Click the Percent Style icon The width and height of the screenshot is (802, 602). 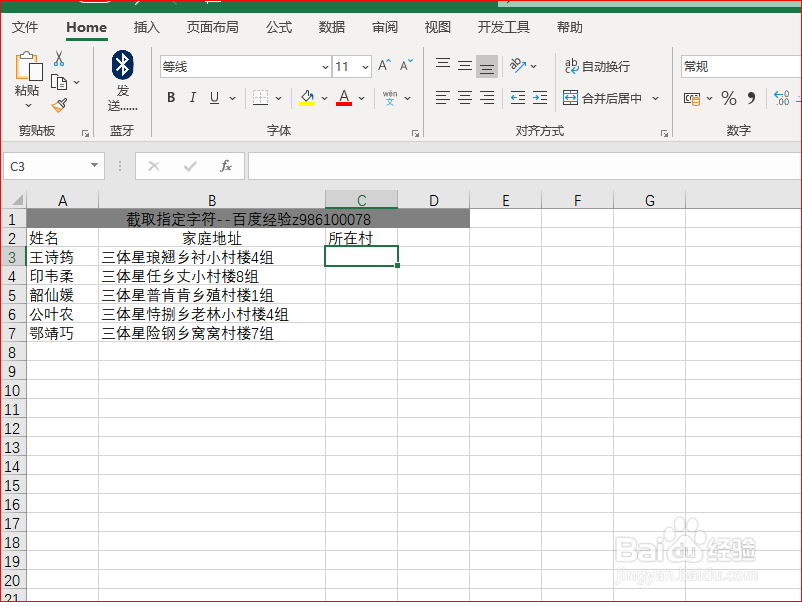click(x=728, y=98)
